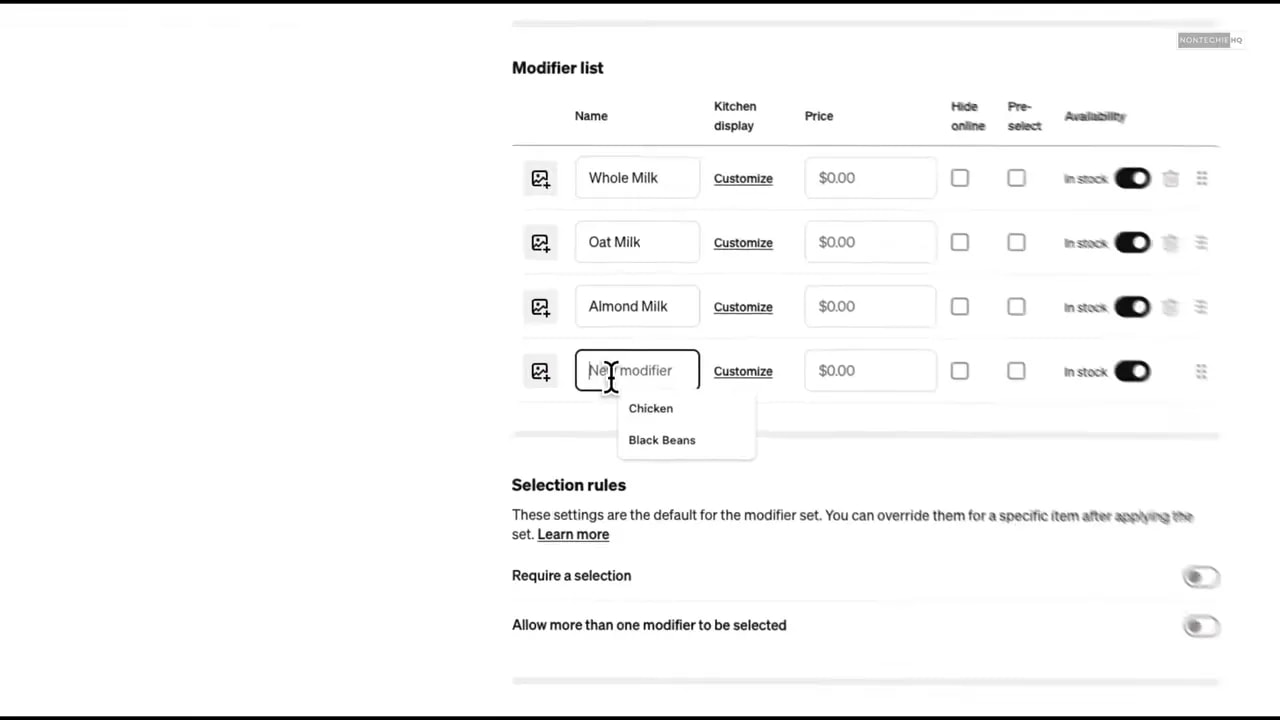This screenshot has width=1280, height=720.
Task: Edit the new modifier price field
Action: [870, 370]
